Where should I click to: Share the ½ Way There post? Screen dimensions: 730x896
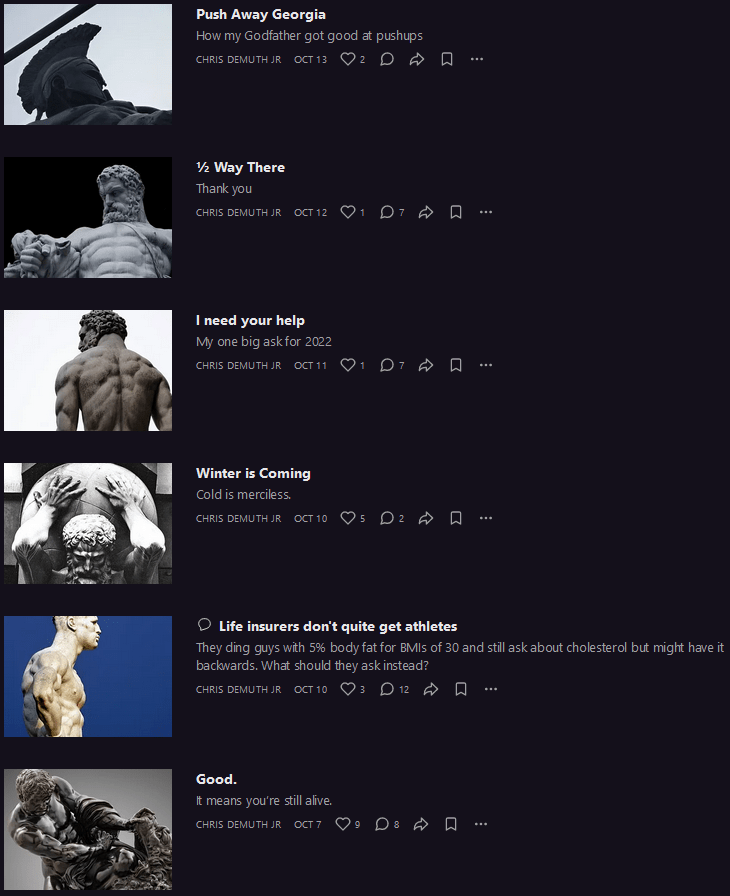pyautogui.click(x=426, y=212)
